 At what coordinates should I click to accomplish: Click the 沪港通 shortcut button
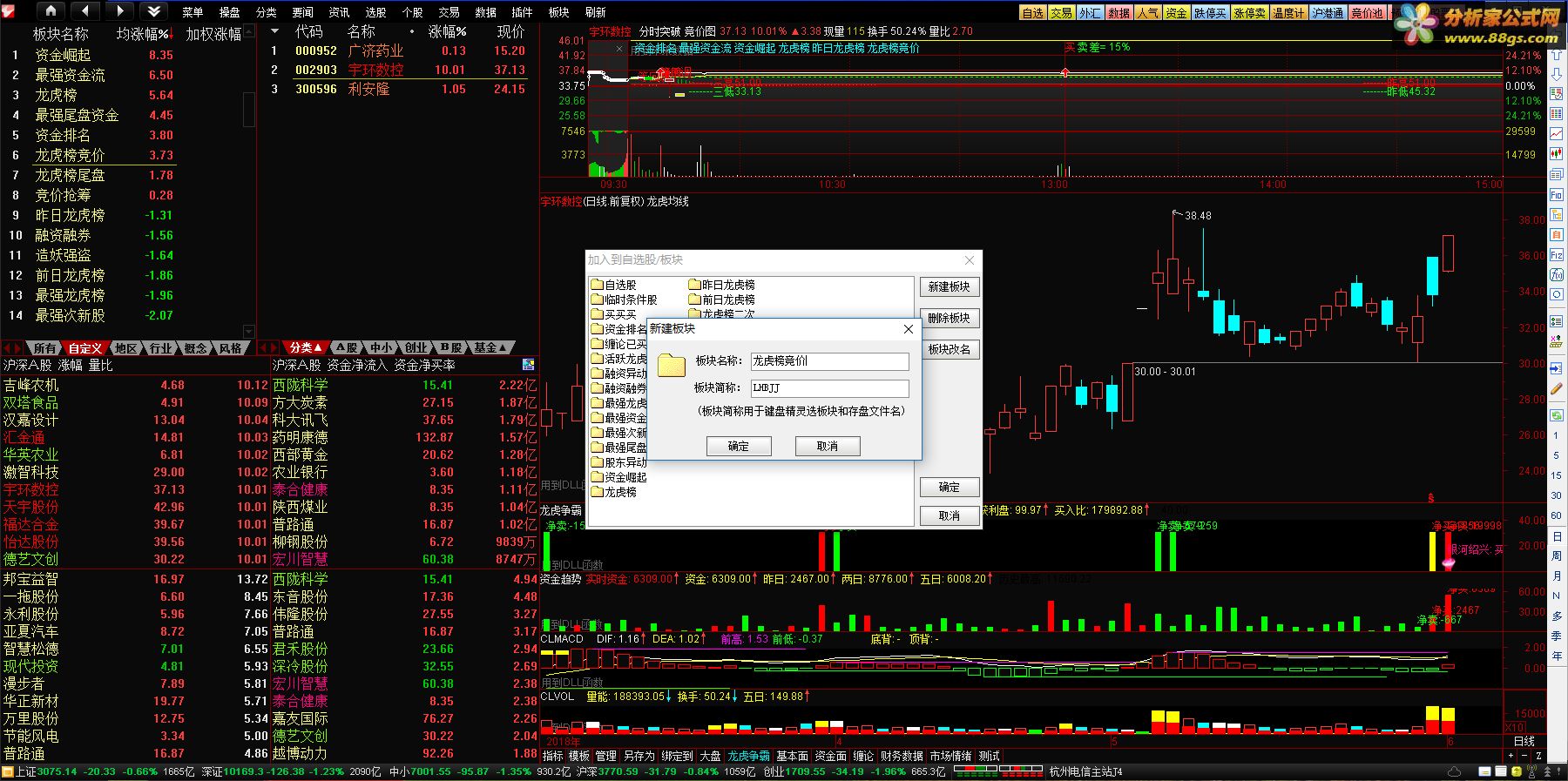pos(1328,13)
